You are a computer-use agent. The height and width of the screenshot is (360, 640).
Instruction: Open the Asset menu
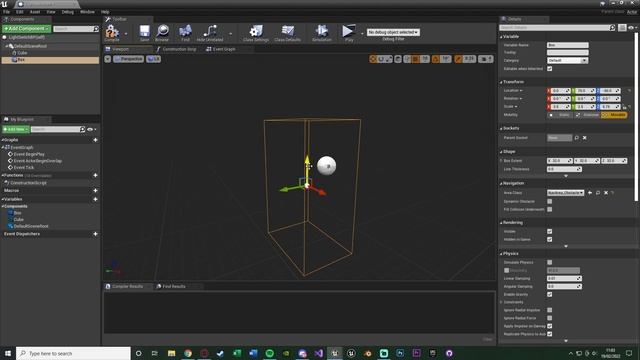tap(35, 12)
